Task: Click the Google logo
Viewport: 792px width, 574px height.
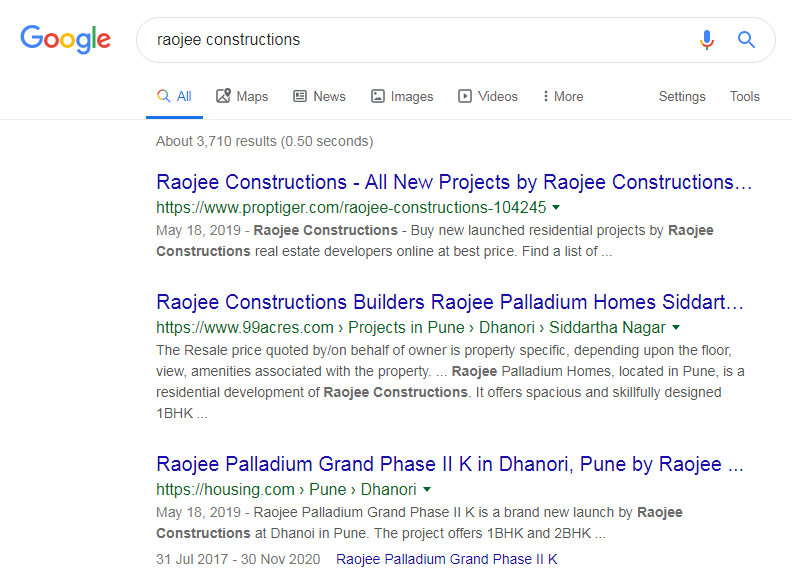Action: coord(66,39)
